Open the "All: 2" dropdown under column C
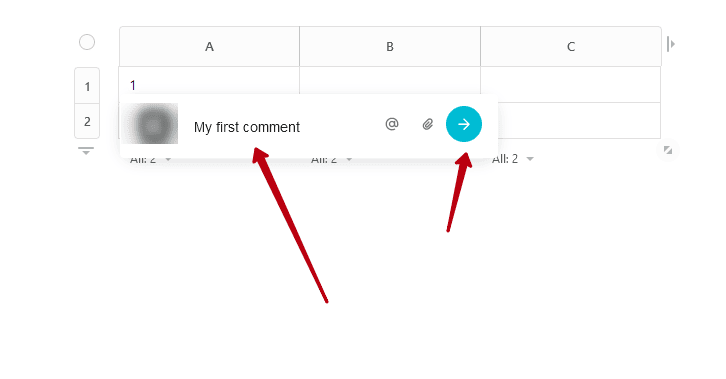 click(513, 159)
